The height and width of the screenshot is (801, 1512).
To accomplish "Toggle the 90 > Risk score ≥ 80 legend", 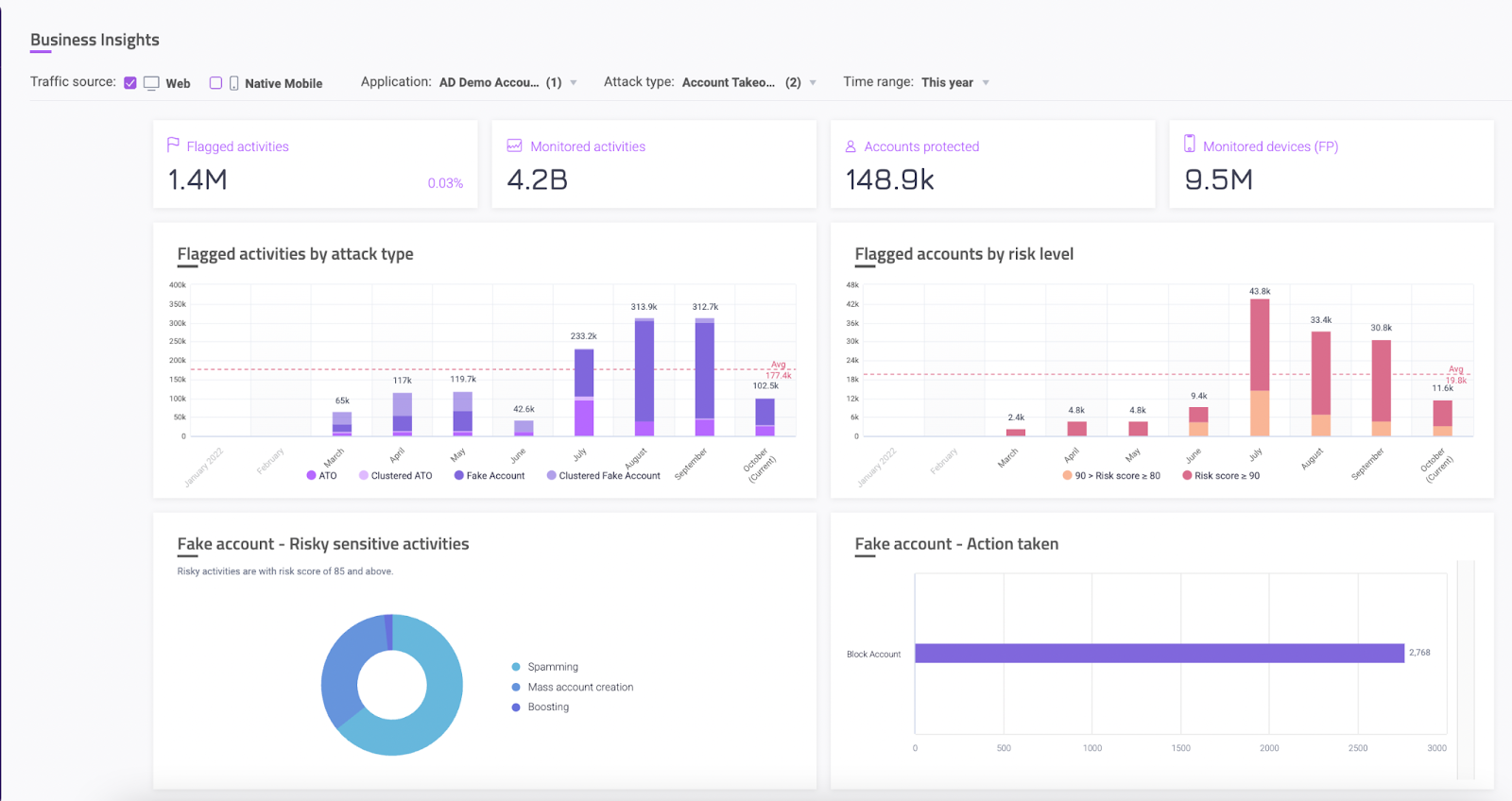I will coord(1111,475).
